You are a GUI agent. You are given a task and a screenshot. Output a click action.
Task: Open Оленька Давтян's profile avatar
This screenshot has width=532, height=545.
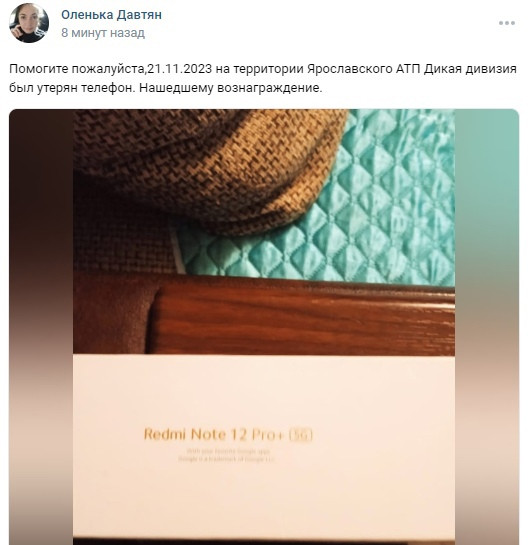(29, 23)
